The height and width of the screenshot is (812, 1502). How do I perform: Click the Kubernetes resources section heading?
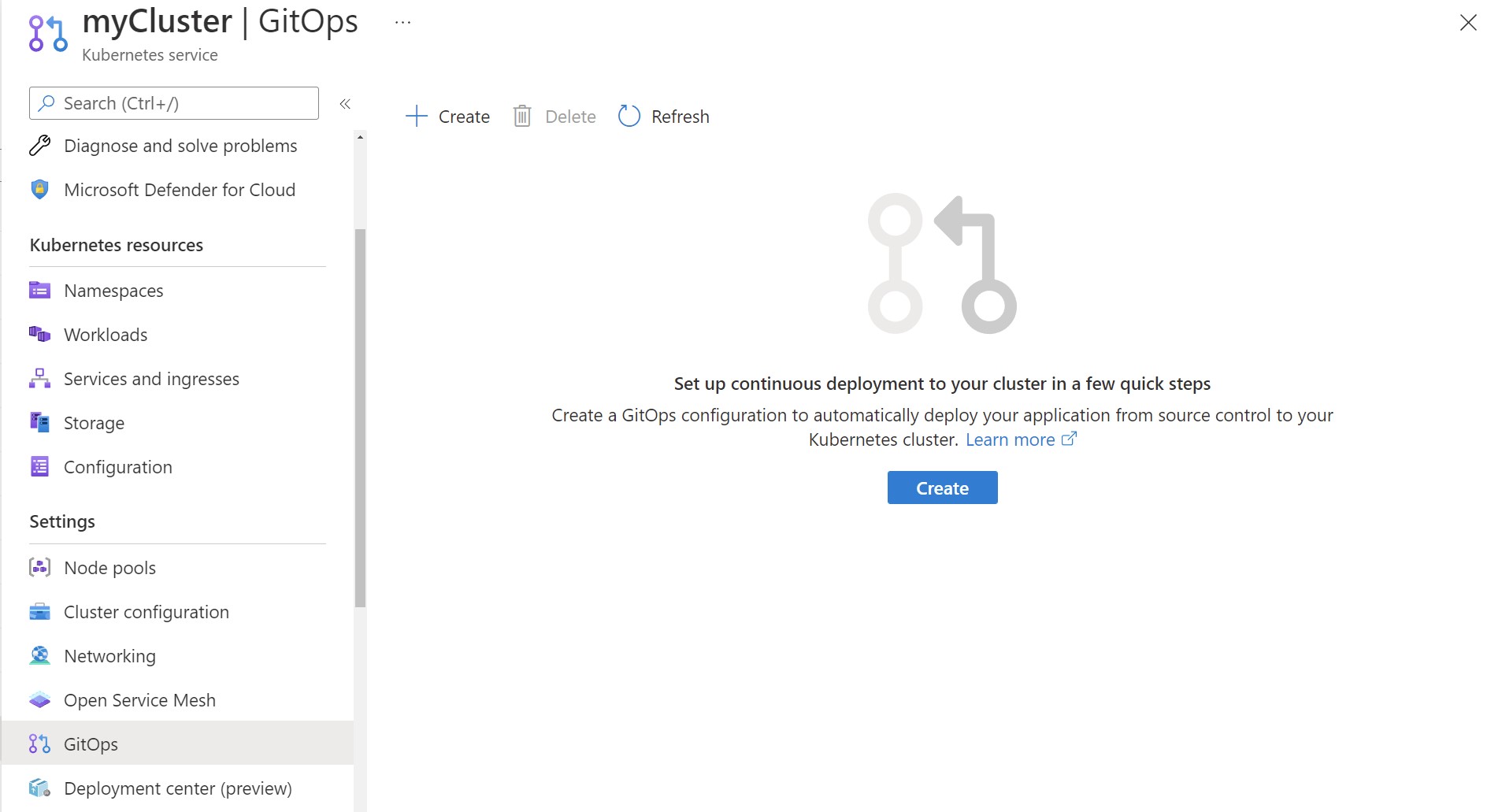[117, 245]
